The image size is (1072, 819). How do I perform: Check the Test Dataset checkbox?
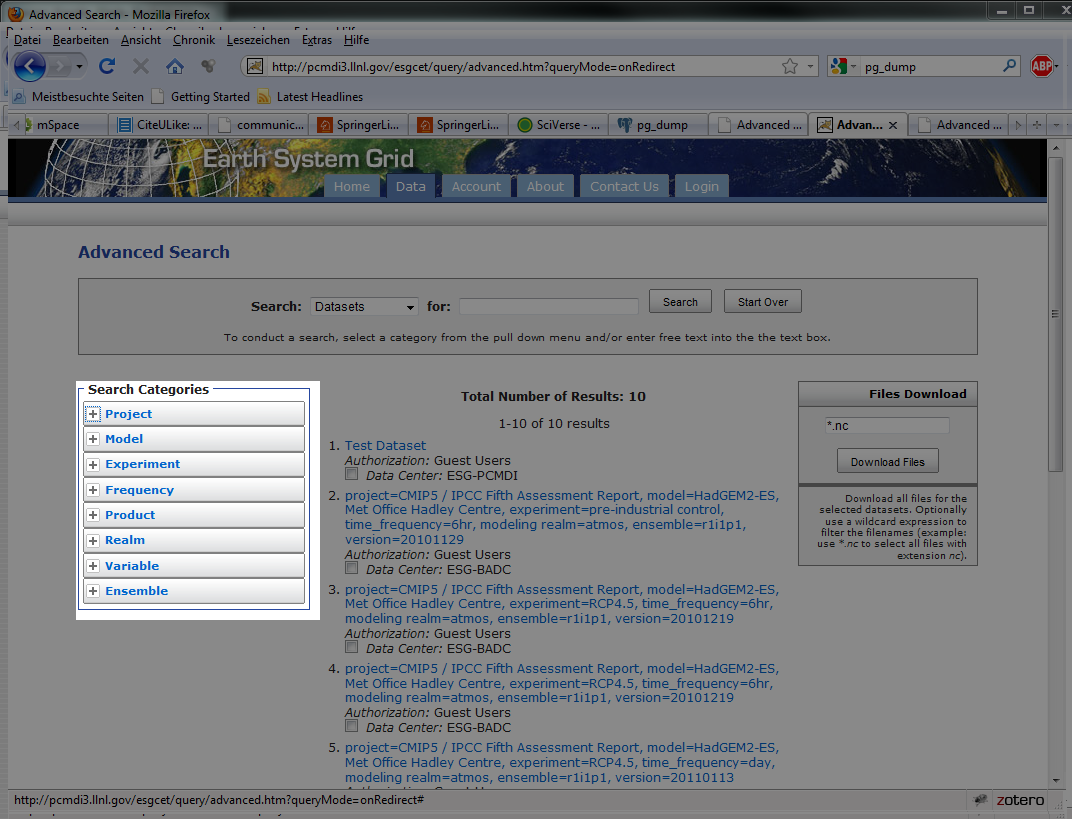pyautogui.click(x=351, y=475)
